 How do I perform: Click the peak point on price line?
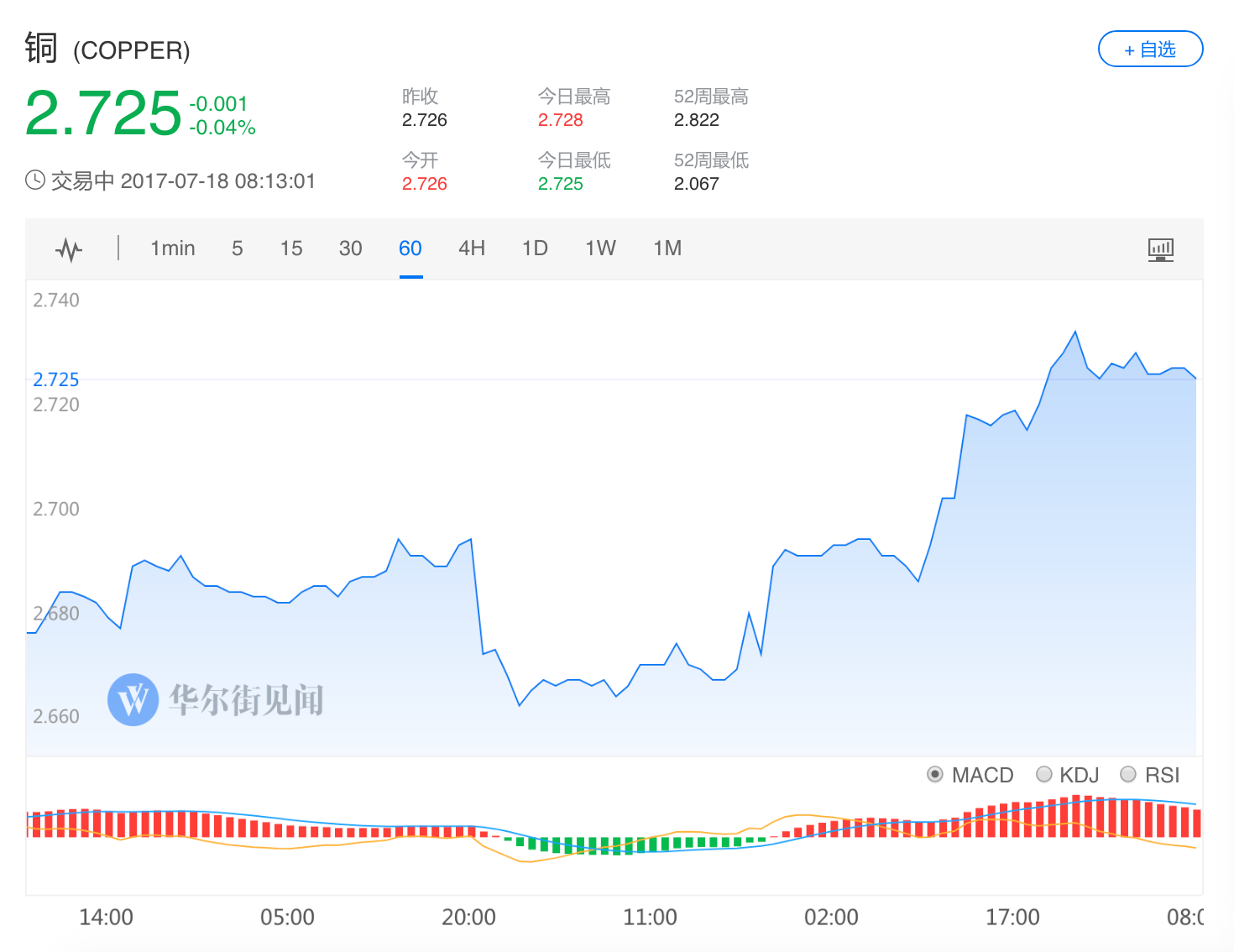point(1075,332)
